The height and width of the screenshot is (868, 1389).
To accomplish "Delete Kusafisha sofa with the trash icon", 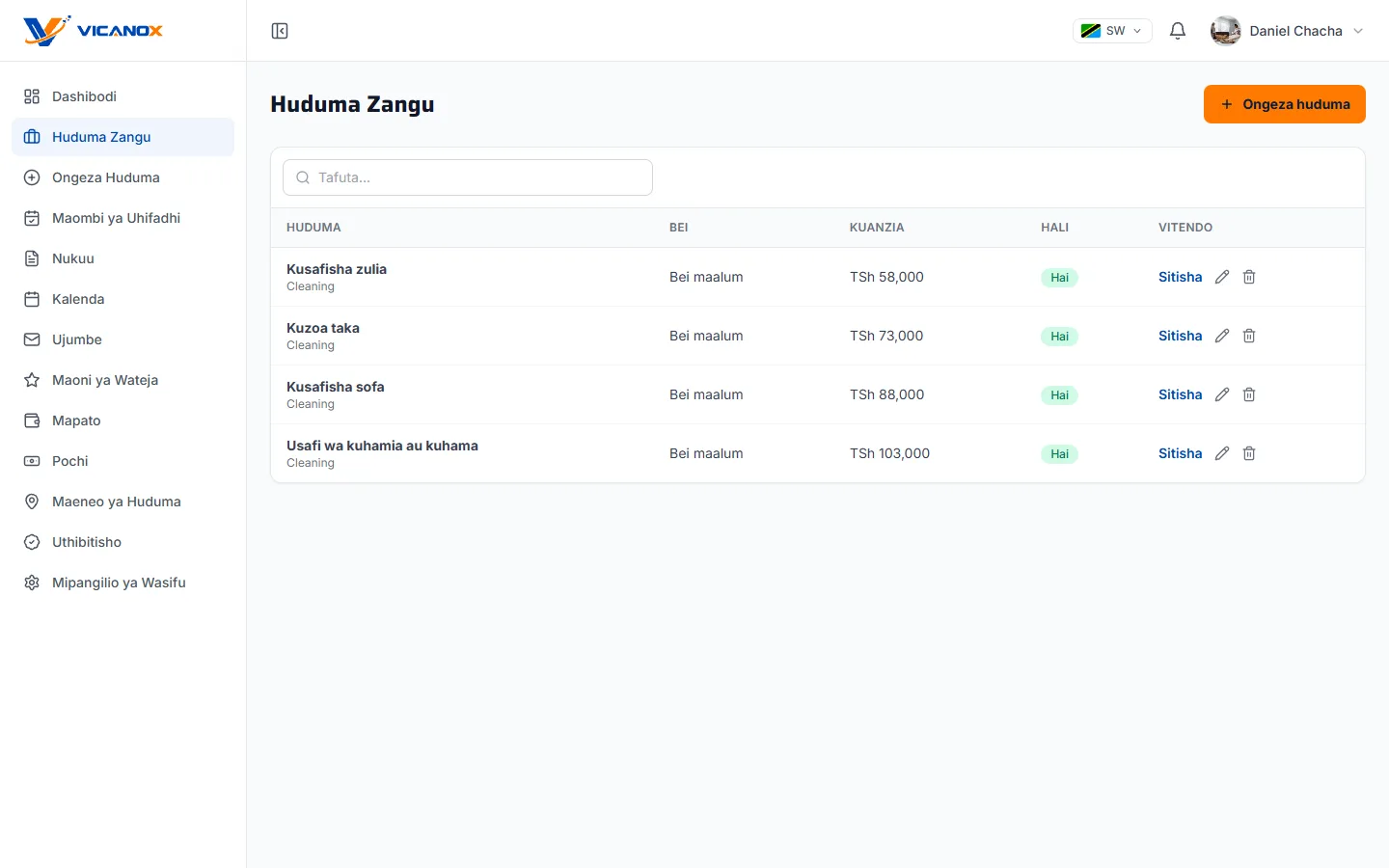I will (1249, 394).
